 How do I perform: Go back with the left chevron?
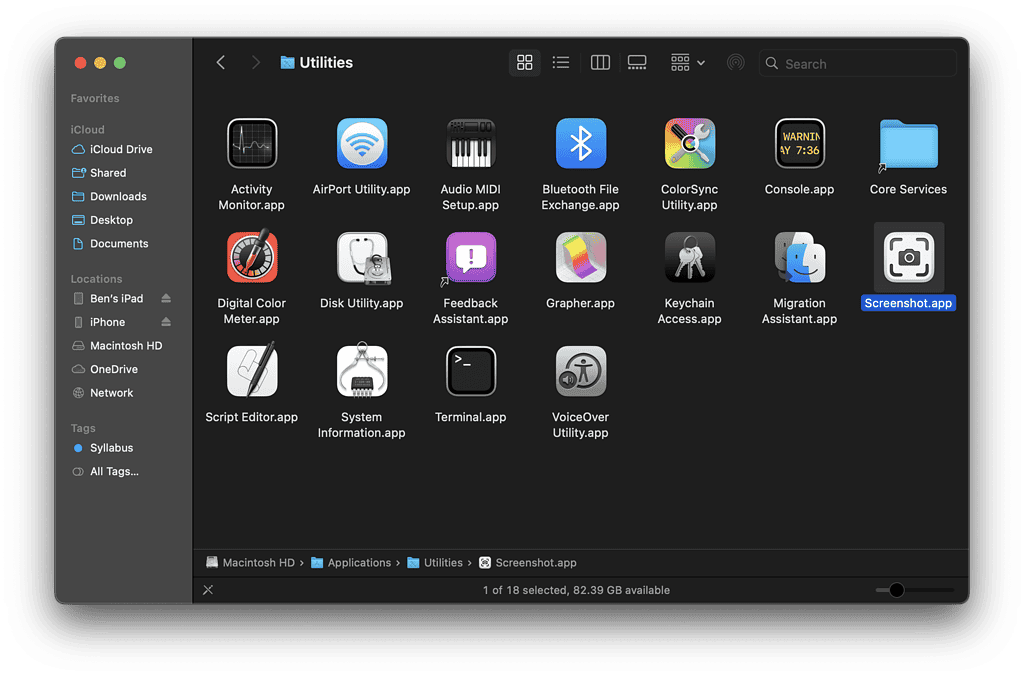pyautogui.click(x=221, y=63)
